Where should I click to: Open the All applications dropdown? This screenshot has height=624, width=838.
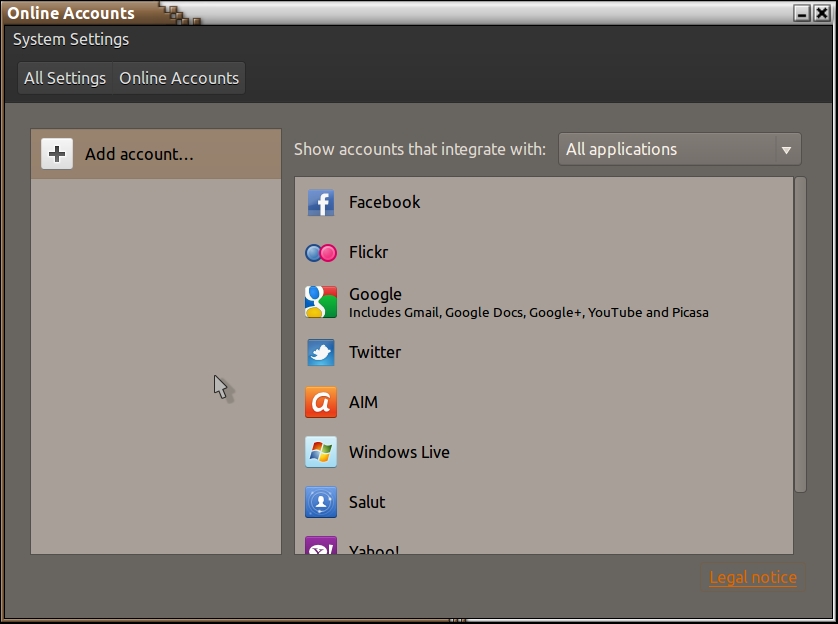(668, 150)
